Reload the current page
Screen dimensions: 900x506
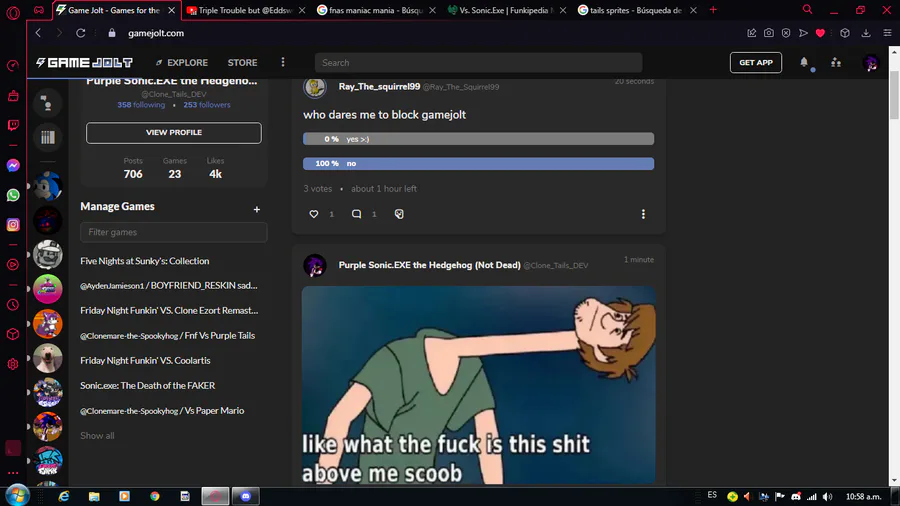click(80, 33)
